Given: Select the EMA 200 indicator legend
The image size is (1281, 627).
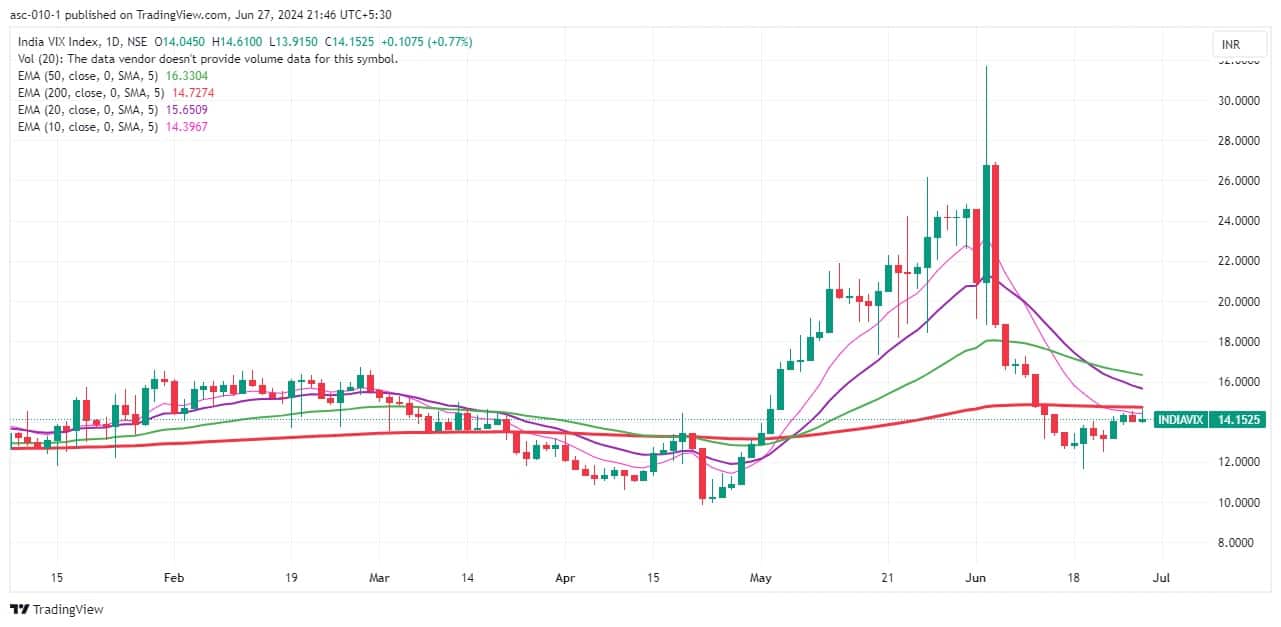Looking at the screenshot, I should 88,93.
